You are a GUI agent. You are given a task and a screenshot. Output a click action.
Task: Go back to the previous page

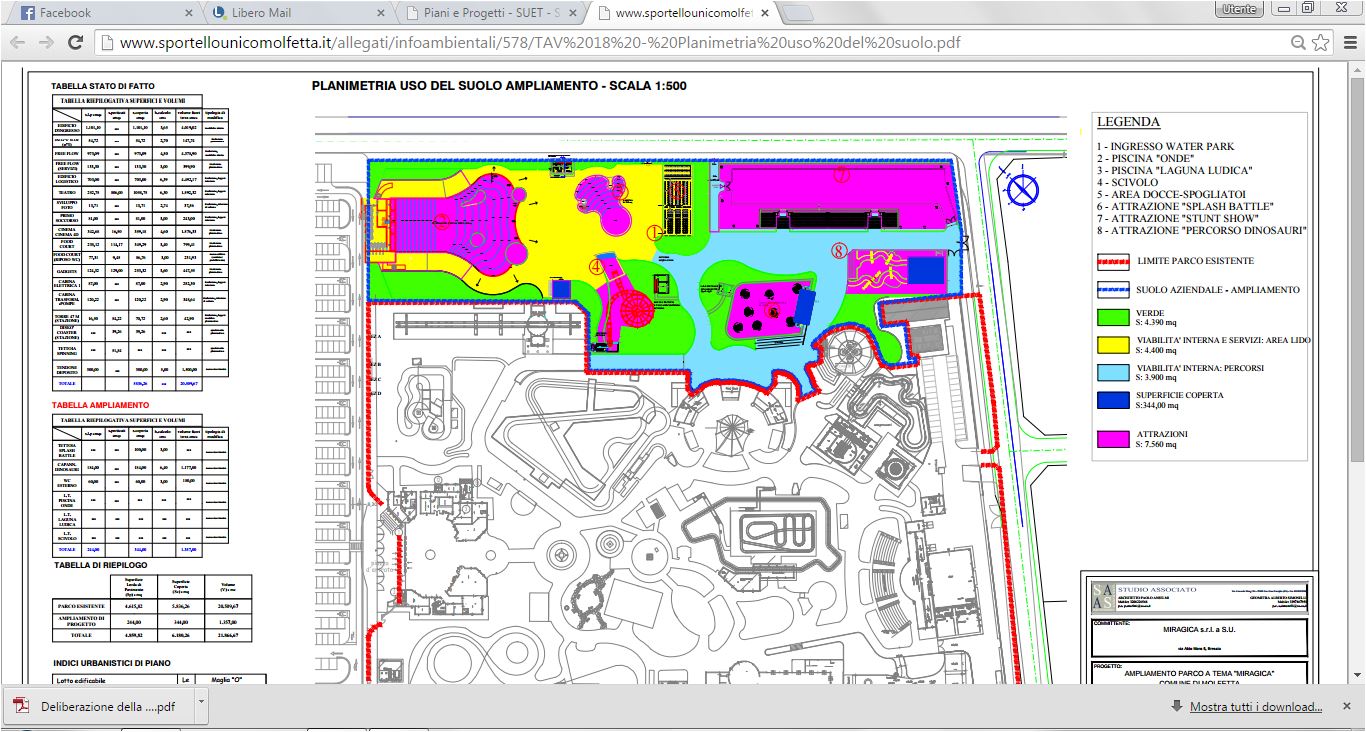coord(17,43)
